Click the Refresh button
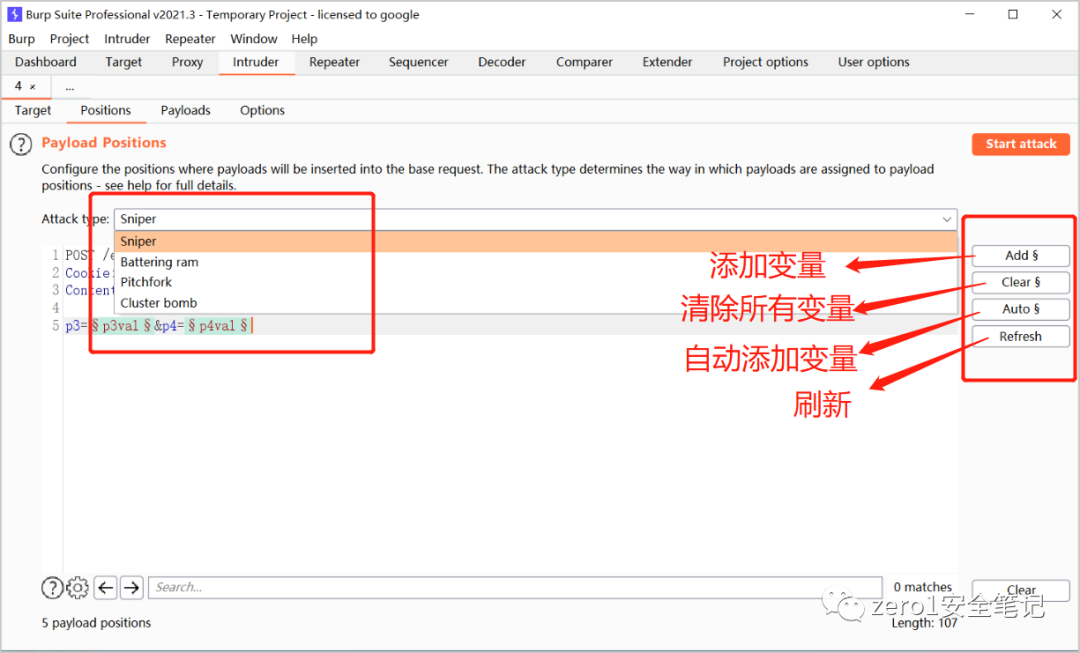The image size is (1080, 653). tap(1021, 337)
